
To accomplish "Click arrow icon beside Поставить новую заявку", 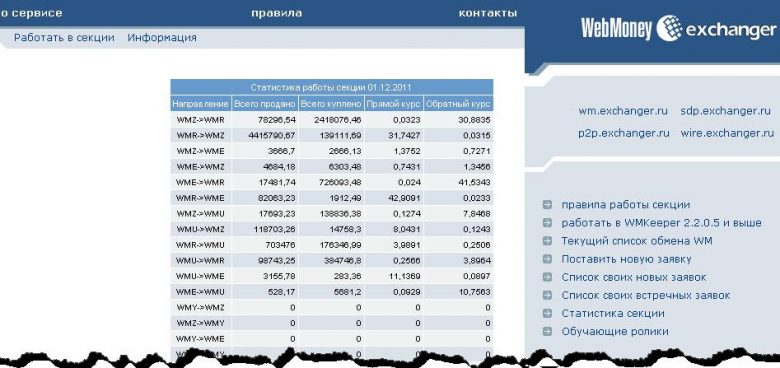I will 547,259.
